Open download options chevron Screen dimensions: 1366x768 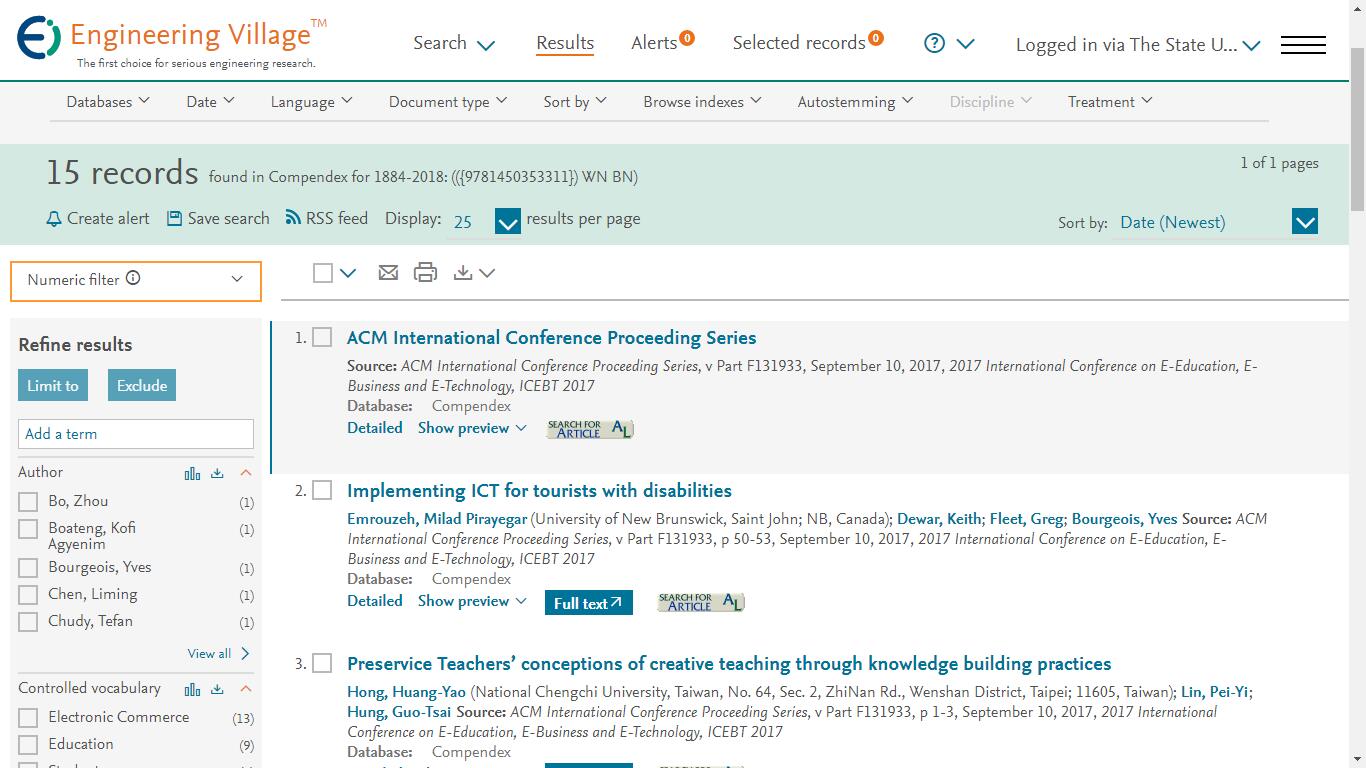click(x=486, y=273)
